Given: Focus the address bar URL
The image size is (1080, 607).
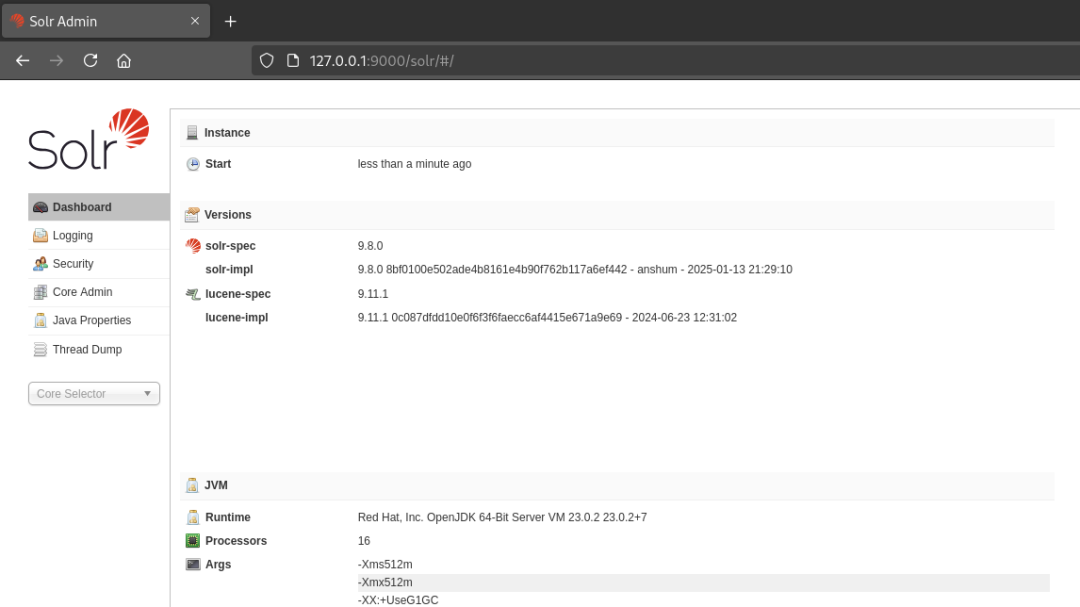Looking at the screenshot, I should (x=382, y=61).
